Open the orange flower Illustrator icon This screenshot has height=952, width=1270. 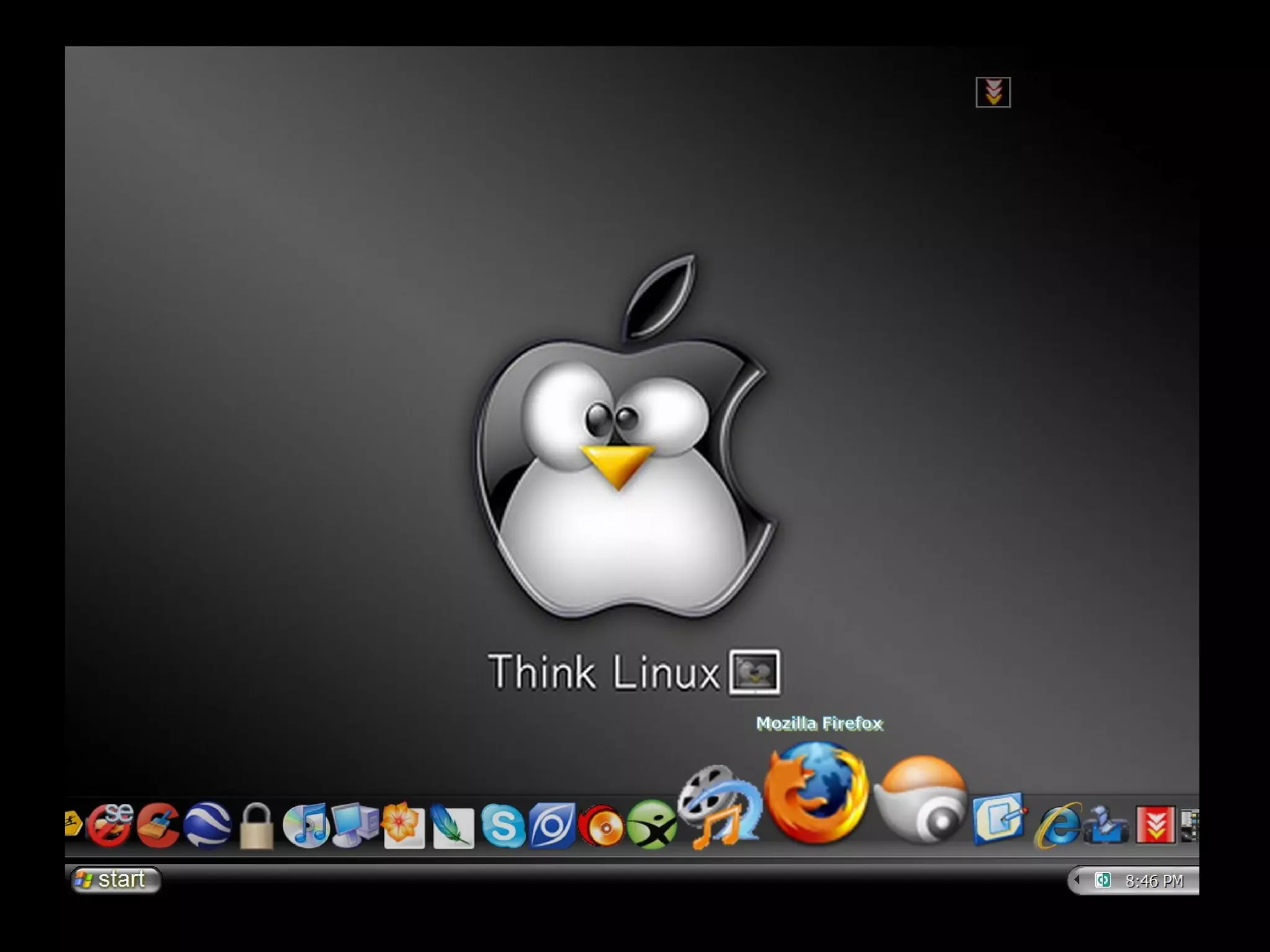(x=403, y=825)
